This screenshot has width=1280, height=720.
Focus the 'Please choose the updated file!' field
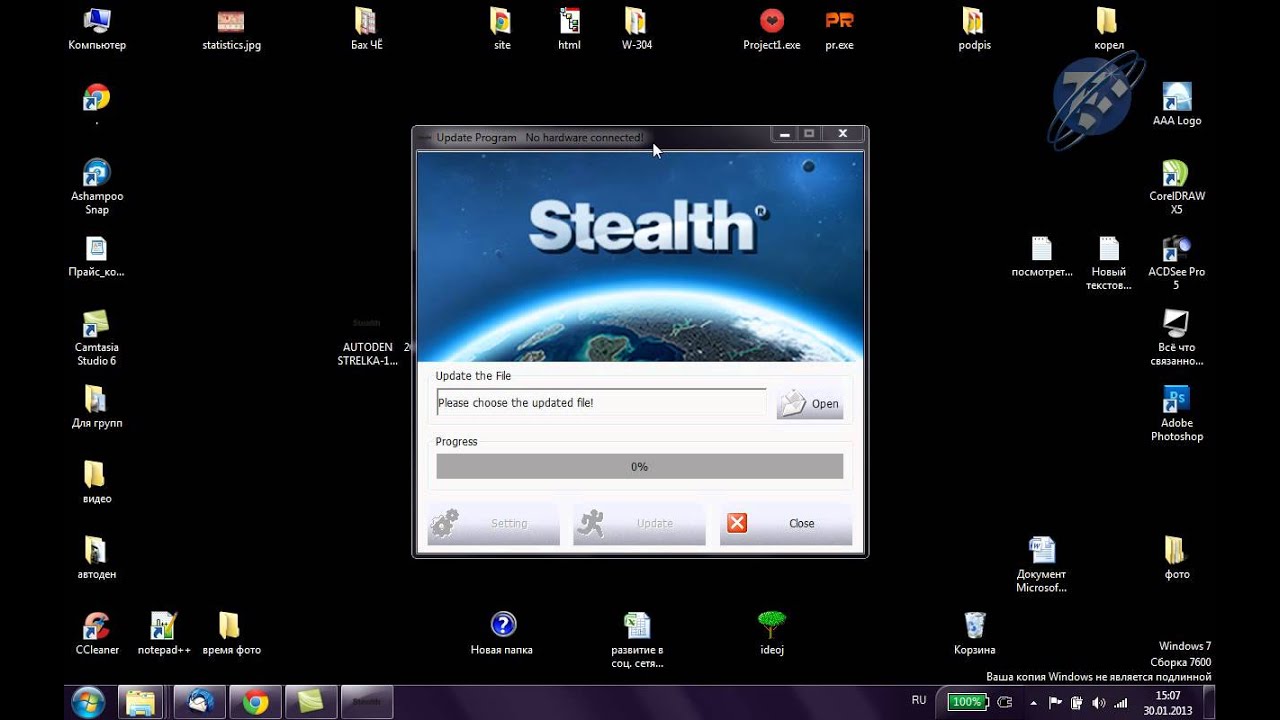(x=602, y=402)
